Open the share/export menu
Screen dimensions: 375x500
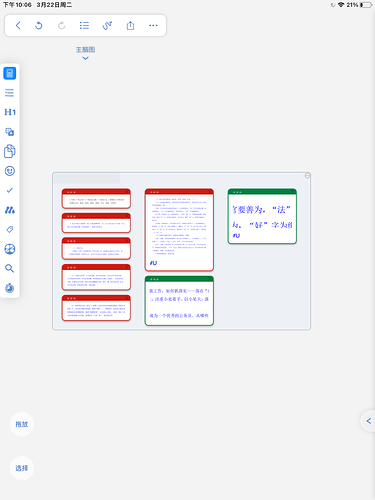130,25
